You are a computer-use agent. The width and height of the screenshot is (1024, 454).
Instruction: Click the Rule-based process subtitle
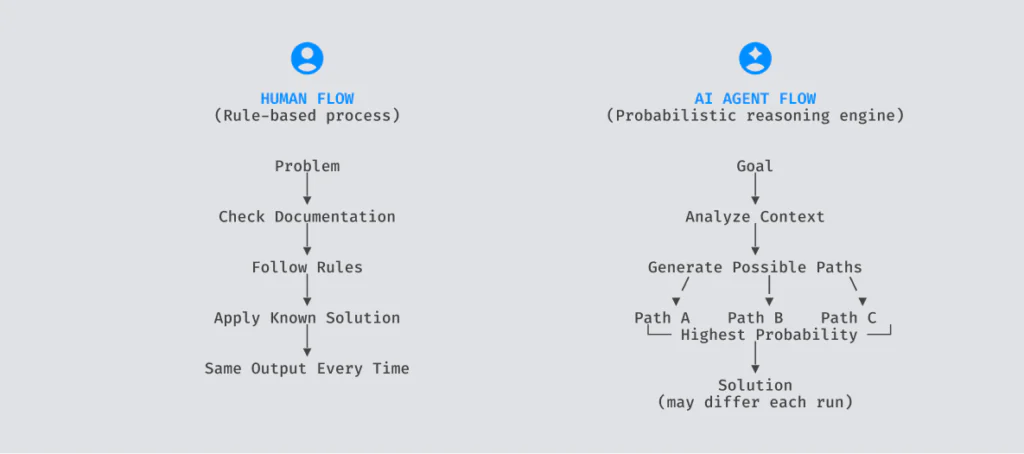coord(307,116)
